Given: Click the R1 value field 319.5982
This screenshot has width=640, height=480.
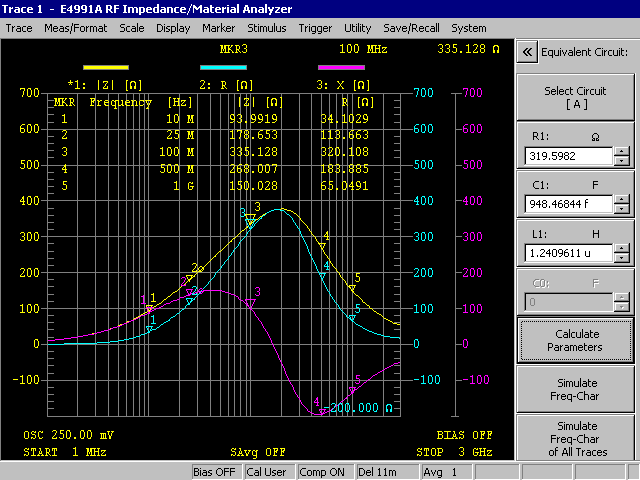Looking at the screenshot, I should click(569, 156).
